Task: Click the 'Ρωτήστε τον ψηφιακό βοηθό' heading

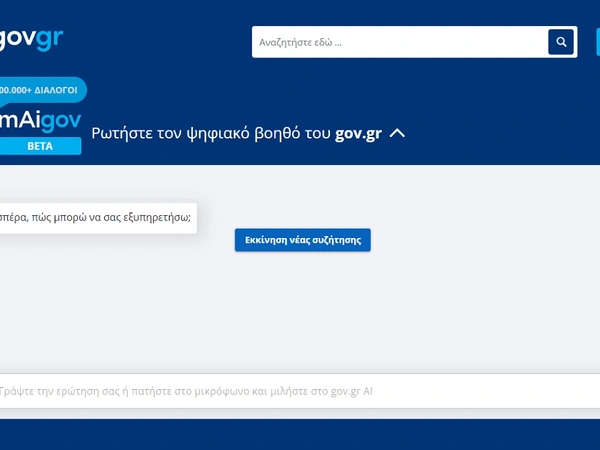Action: (212, 133)
